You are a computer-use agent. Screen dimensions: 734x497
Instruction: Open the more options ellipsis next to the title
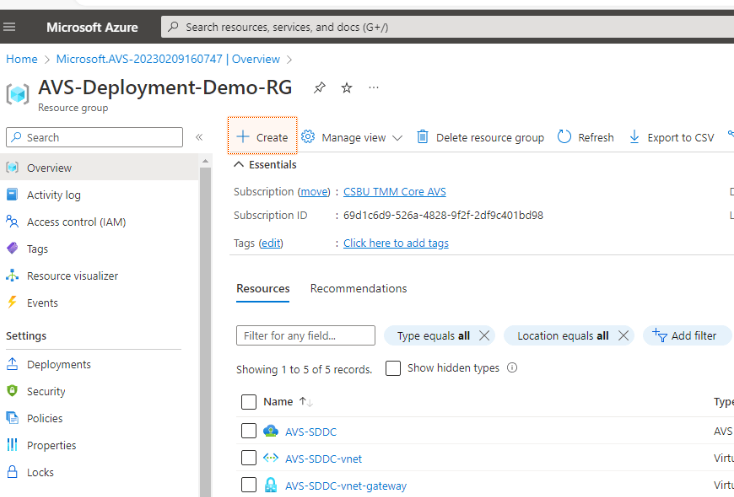click(374, 88)
